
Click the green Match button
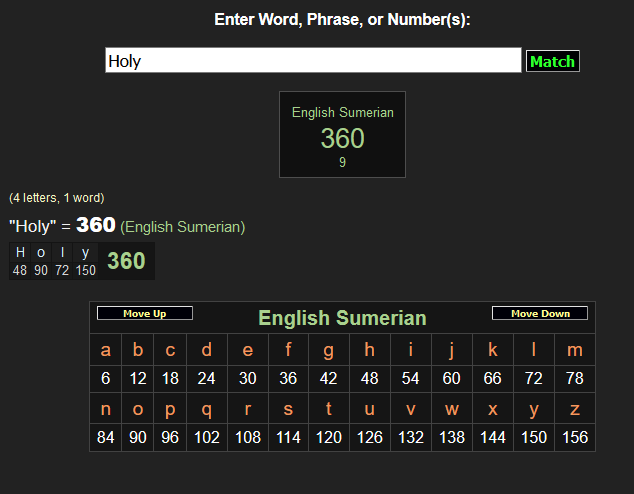553,61
